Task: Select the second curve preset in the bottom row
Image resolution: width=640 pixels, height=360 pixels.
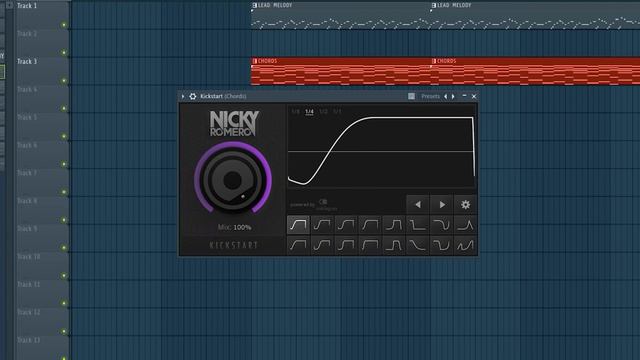Action: coord(322,245)
